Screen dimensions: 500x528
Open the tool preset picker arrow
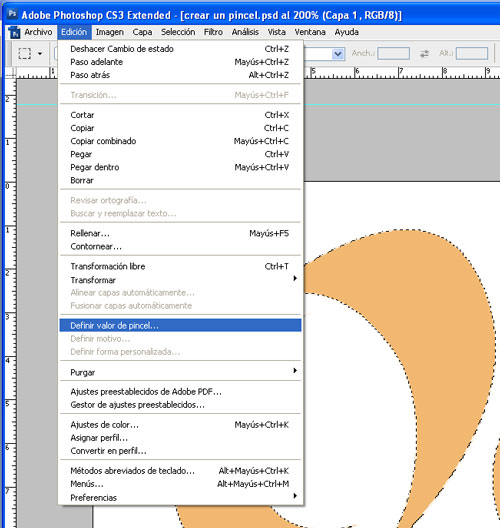(40, 54)
